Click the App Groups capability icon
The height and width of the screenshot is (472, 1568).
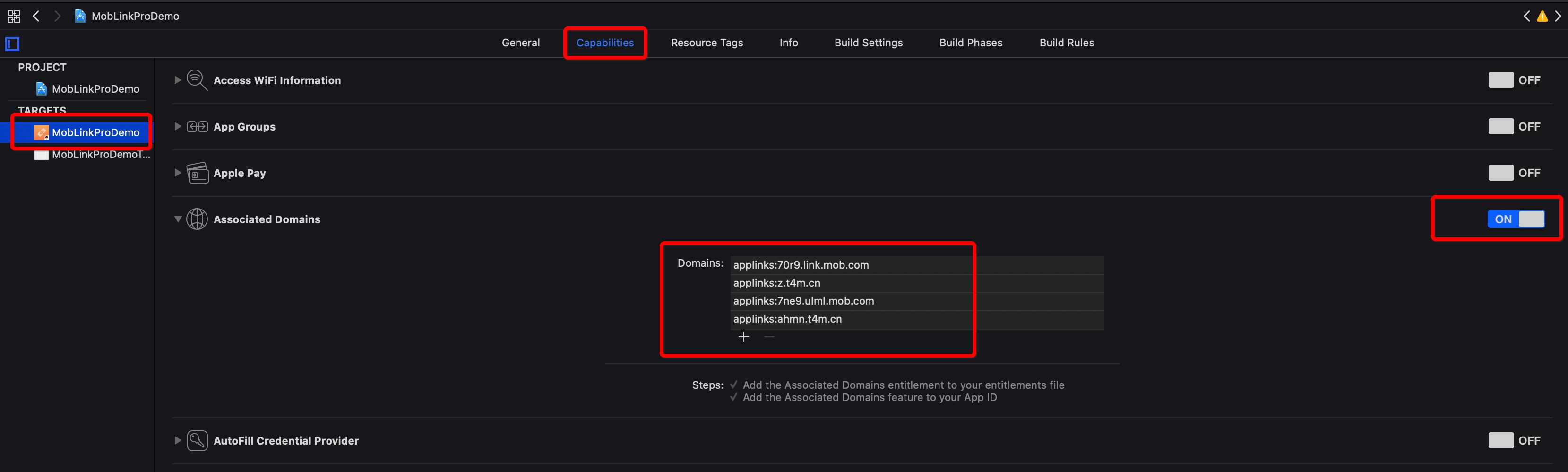pos(197,127)
